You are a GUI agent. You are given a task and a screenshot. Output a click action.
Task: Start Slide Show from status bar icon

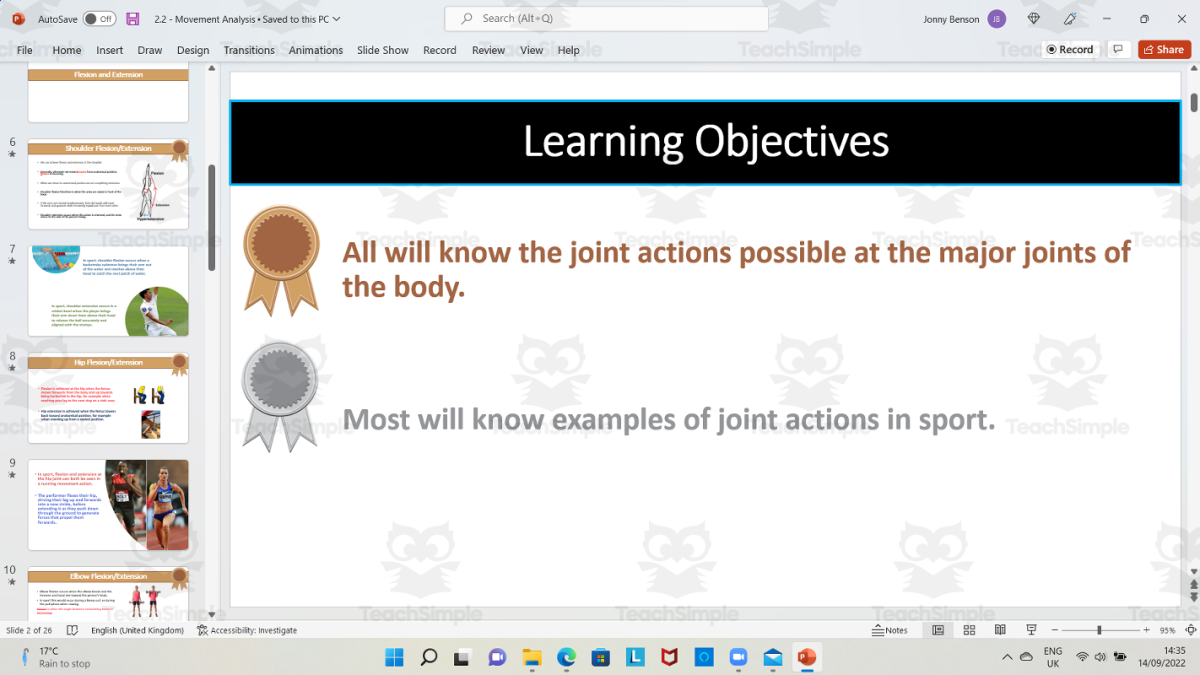1032,631
